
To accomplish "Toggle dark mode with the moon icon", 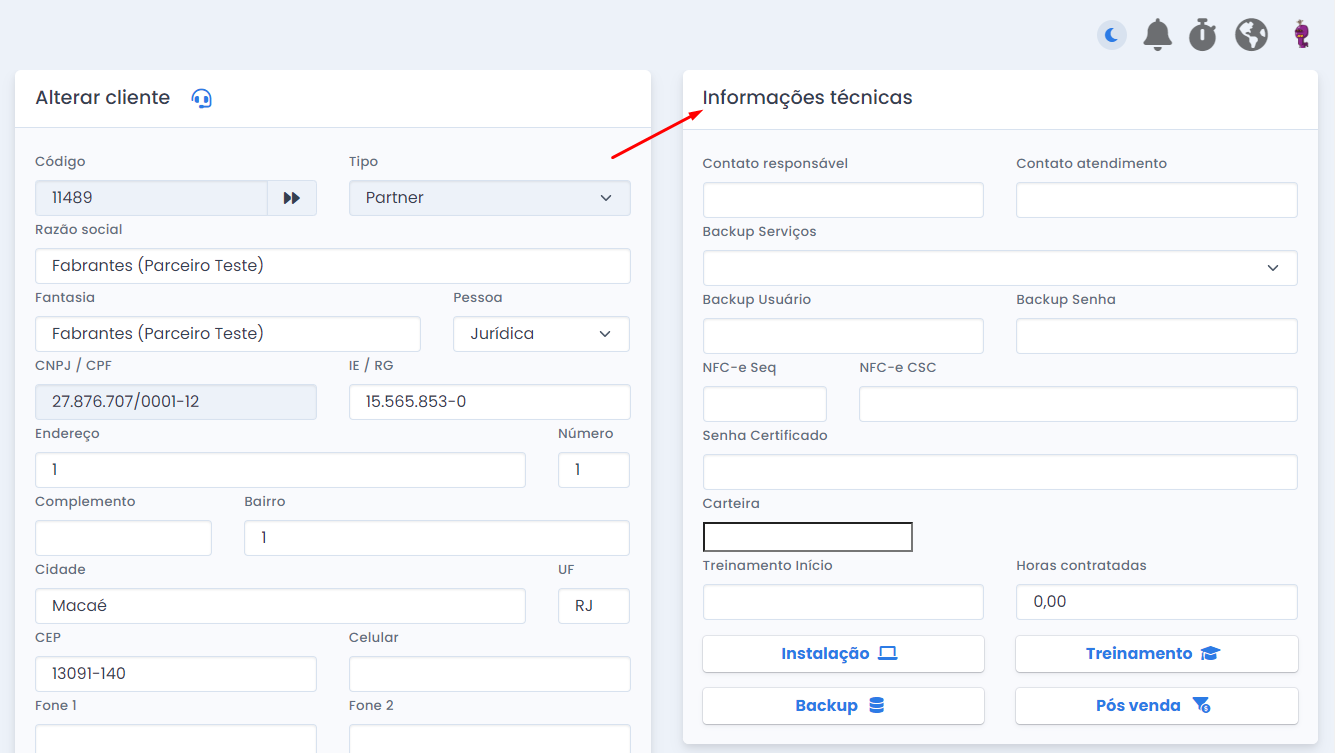I will 1111,36.
